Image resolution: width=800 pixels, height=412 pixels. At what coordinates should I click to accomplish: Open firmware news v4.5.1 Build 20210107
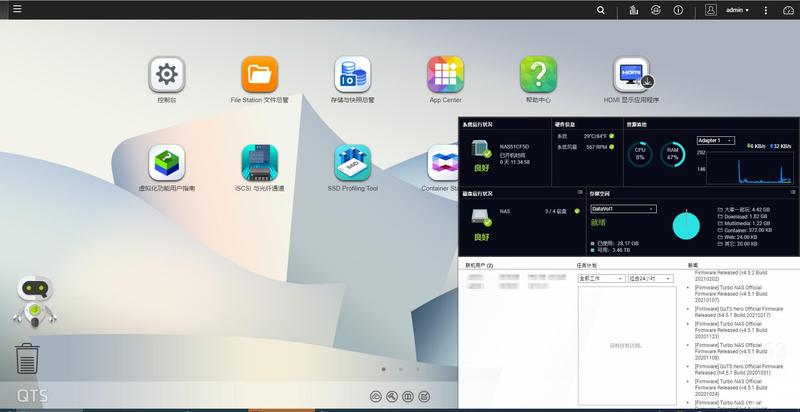coord(731,294)
